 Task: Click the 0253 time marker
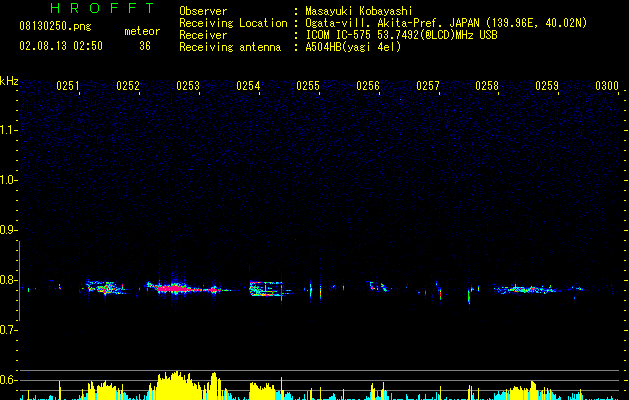point(188,86)
